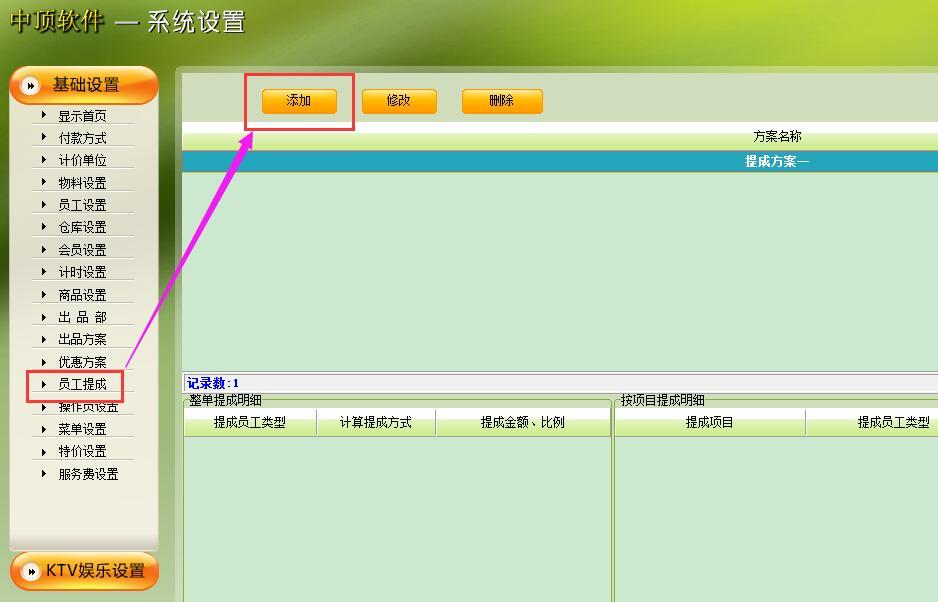Open 物料设置 in the sidebar
938x602 pixels.
pos(82,183)
